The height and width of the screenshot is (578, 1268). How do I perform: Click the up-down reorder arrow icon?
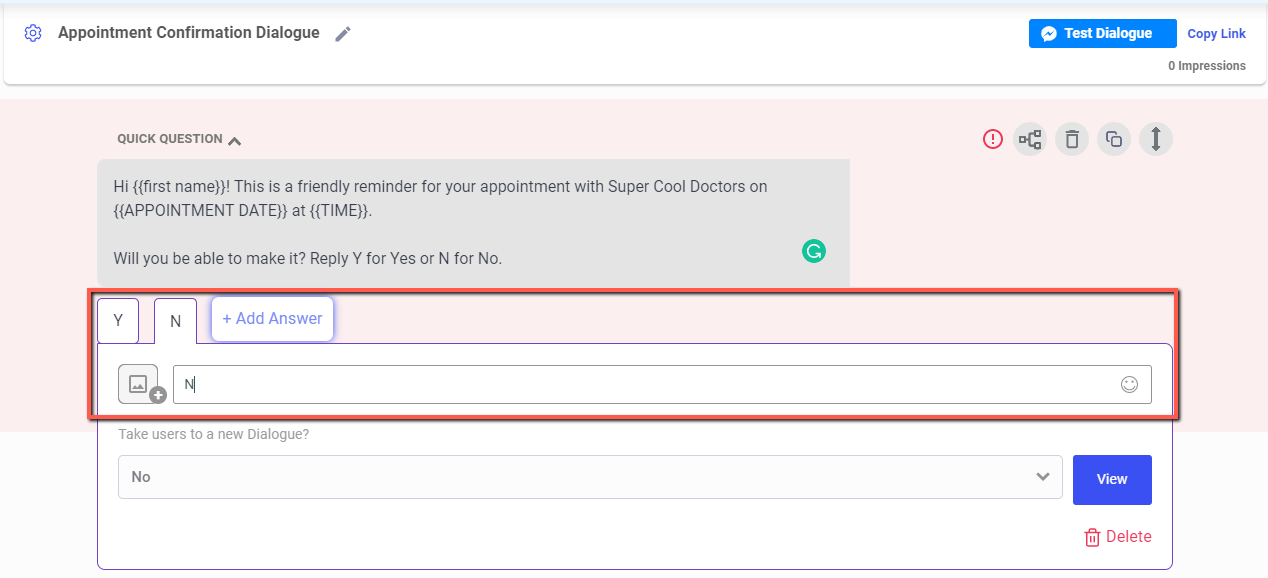(x=1156, y=139)
